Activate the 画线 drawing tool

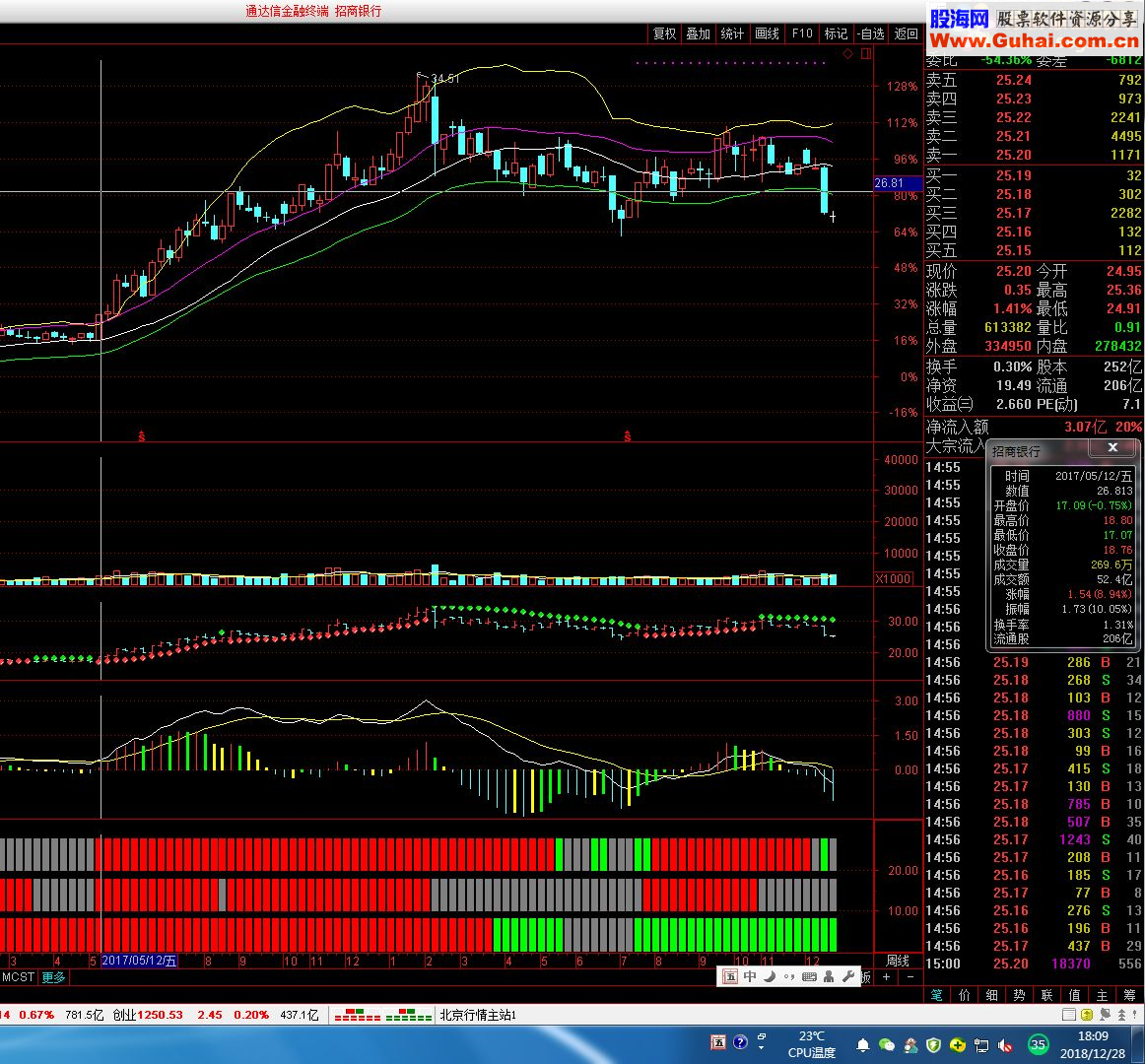click(768, 33)
